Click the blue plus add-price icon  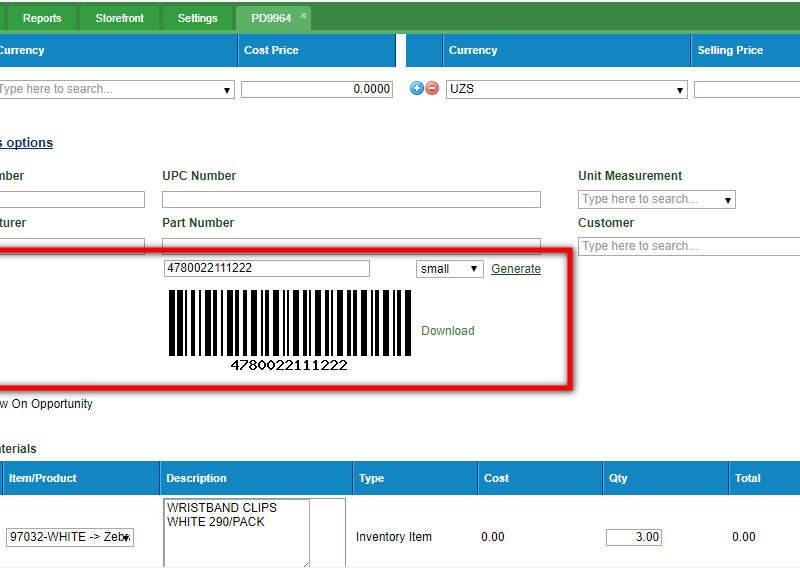click(417, 88)
